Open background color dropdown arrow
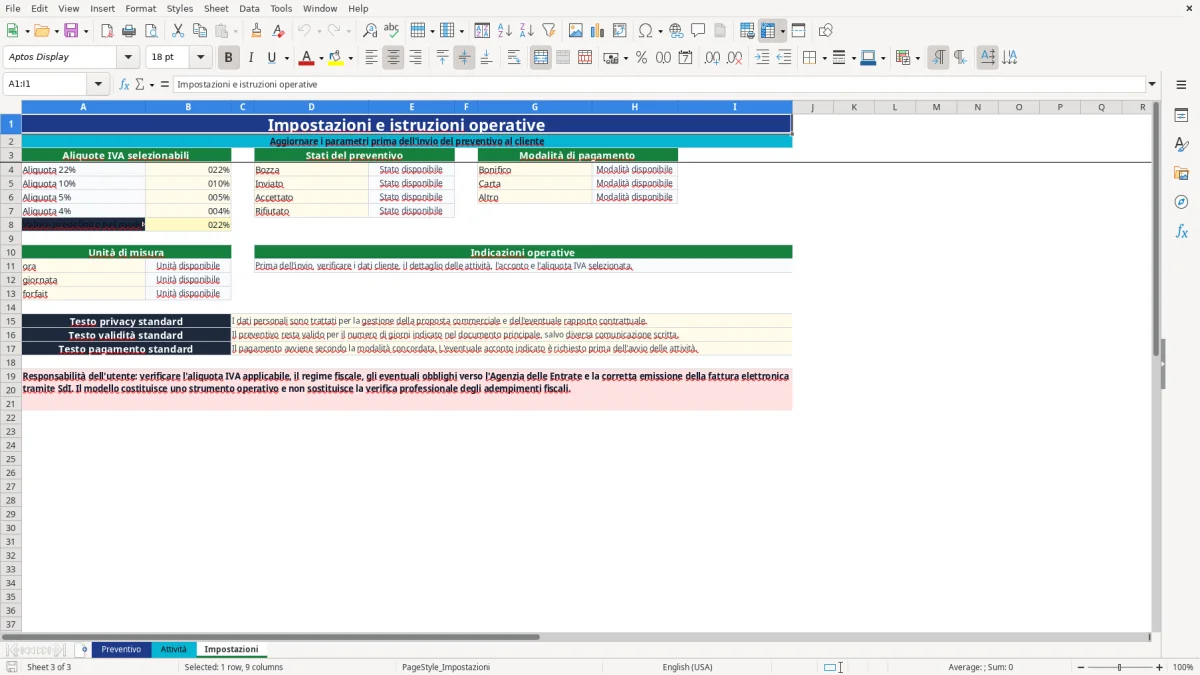Screen dimensions: 1200x675 click(350, 58)
